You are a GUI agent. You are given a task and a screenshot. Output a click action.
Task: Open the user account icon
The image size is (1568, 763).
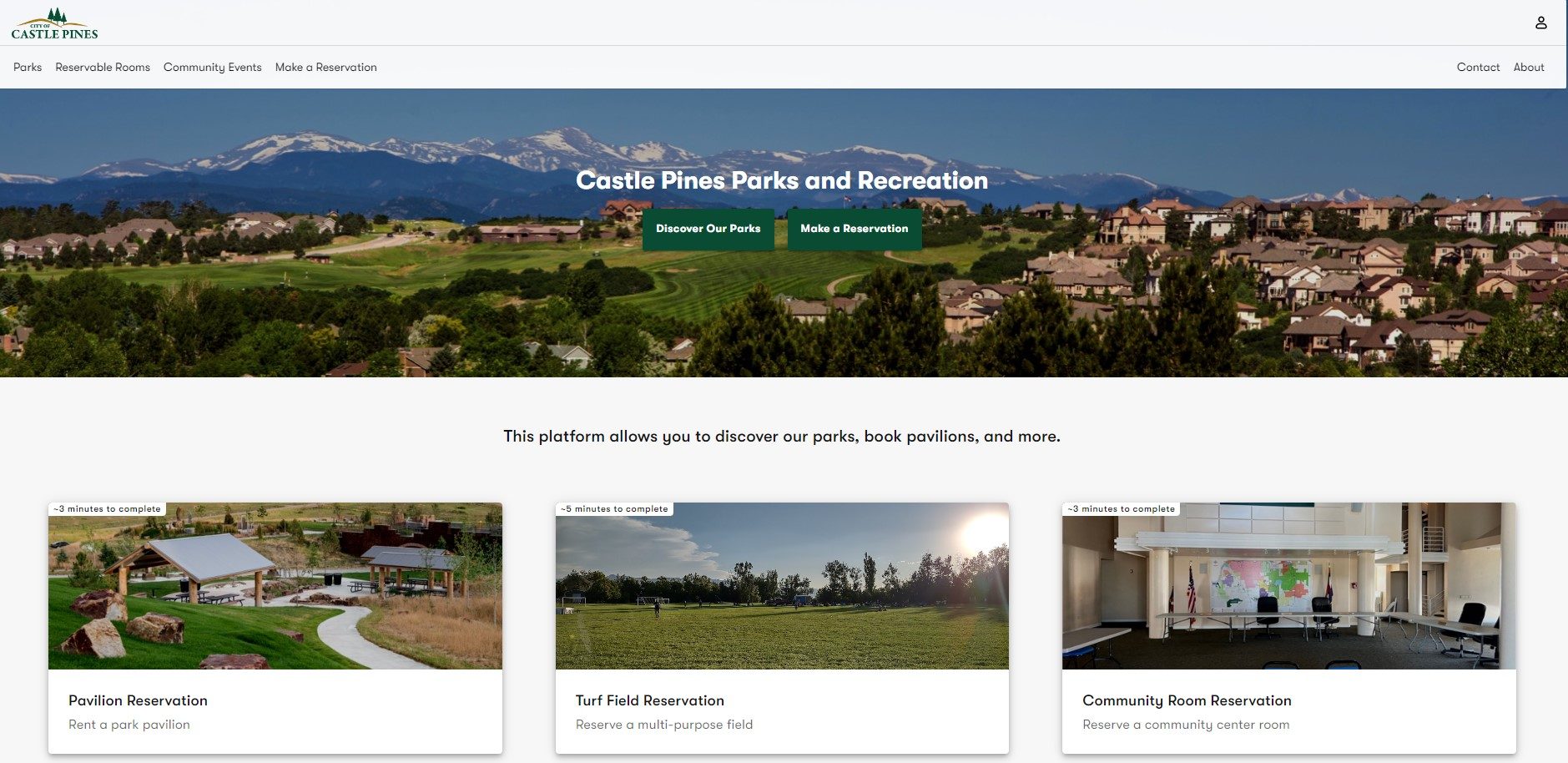pyautogui.click(x=1540, y=23)
